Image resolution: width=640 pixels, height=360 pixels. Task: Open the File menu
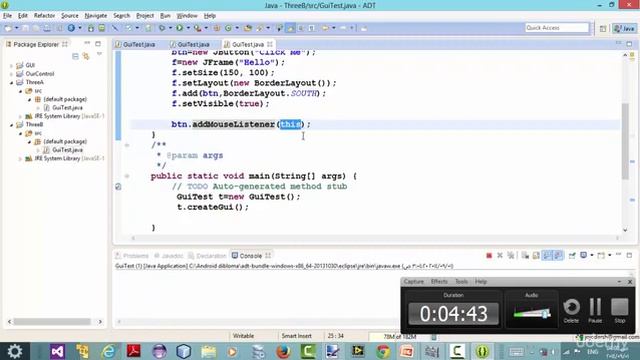[x=7, y=16]
